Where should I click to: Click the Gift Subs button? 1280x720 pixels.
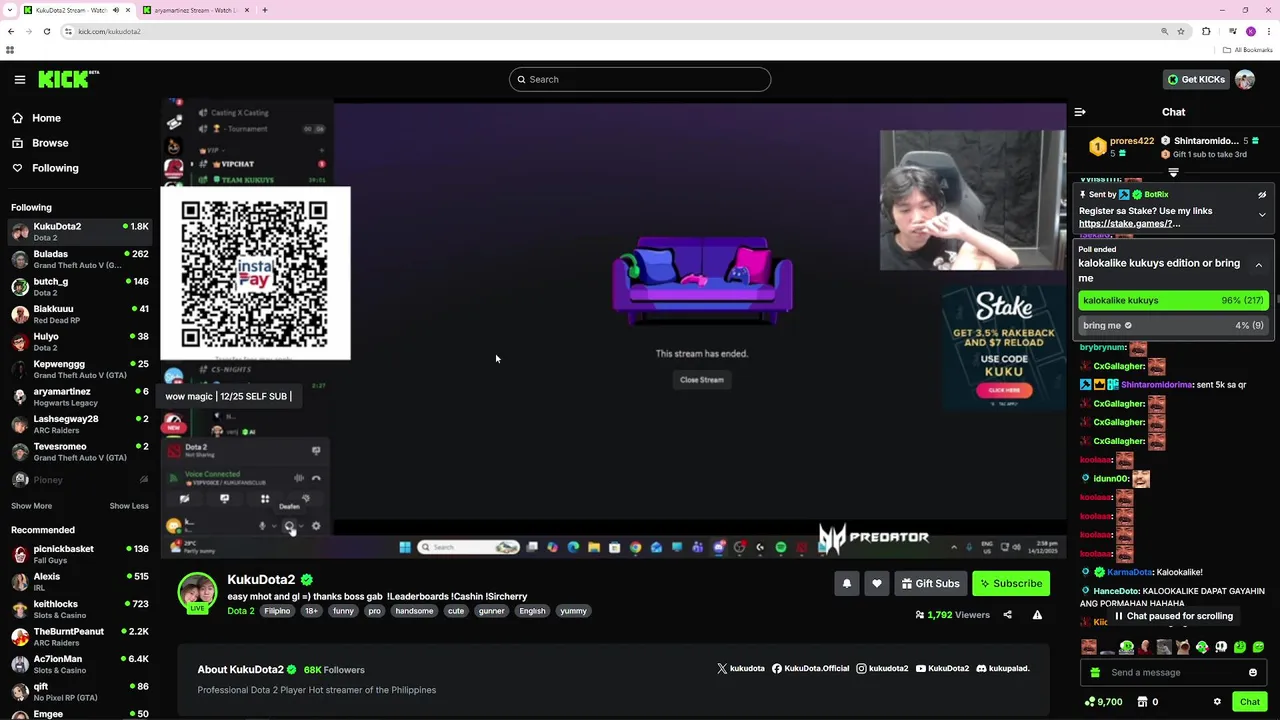coord(930,584)
